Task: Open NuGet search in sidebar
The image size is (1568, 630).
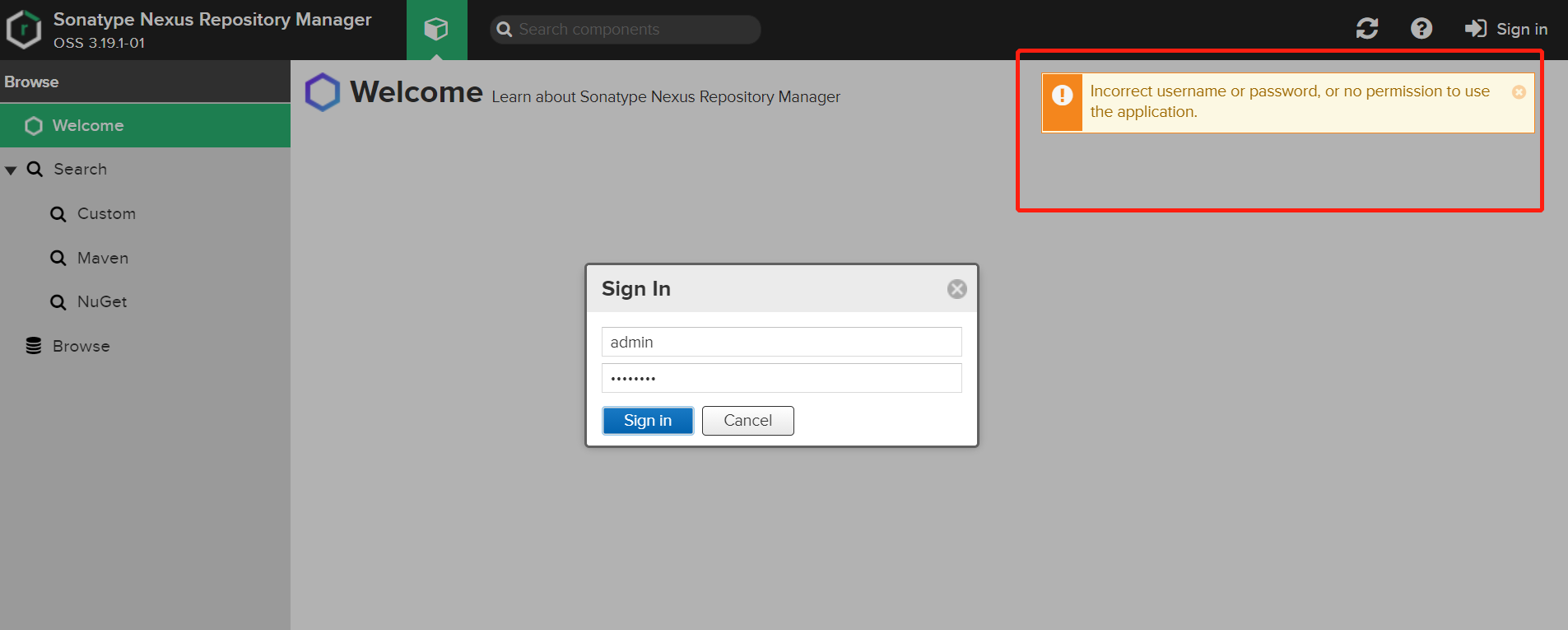Action: coord(102,301)
